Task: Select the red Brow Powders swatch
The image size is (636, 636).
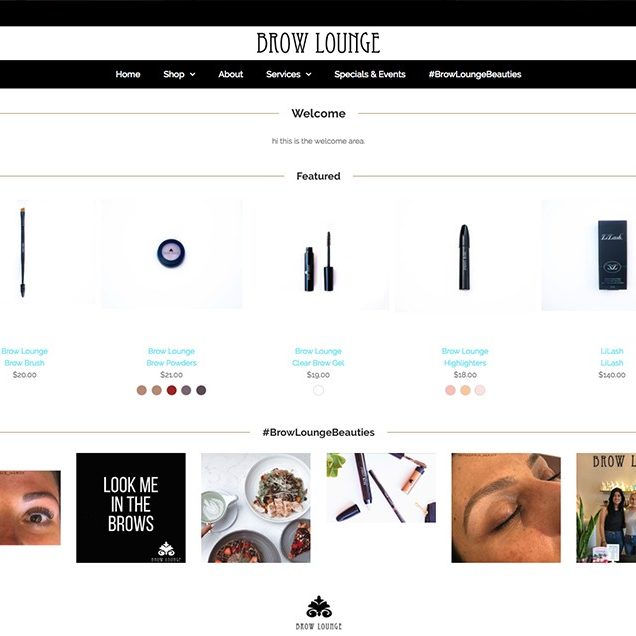Action: click(x=172, y=390)
